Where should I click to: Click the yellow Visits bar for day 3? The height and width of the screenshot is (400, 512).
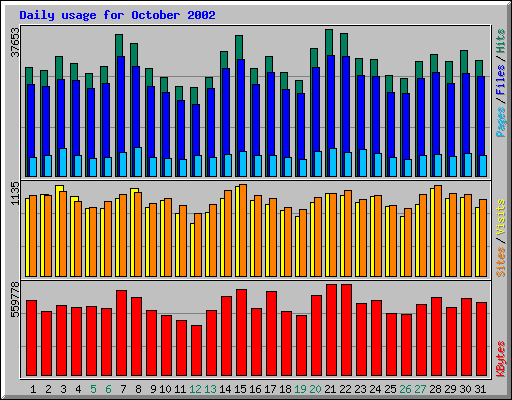pyautogui.click(x=58, y=231)
